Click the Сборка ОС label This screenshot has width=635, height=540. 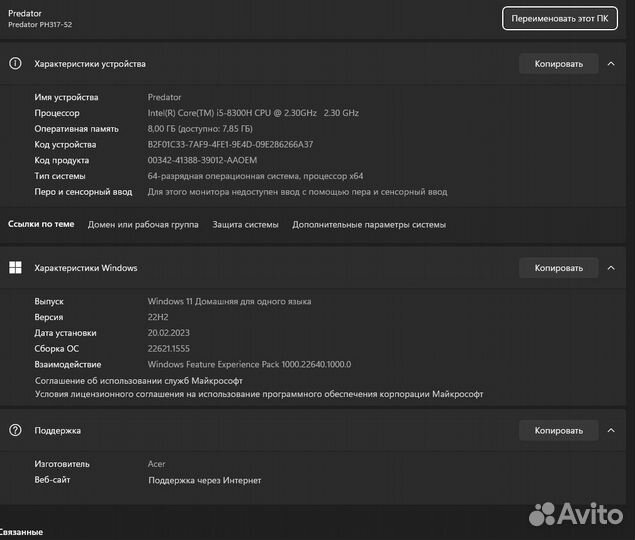[x=56, y=349]
